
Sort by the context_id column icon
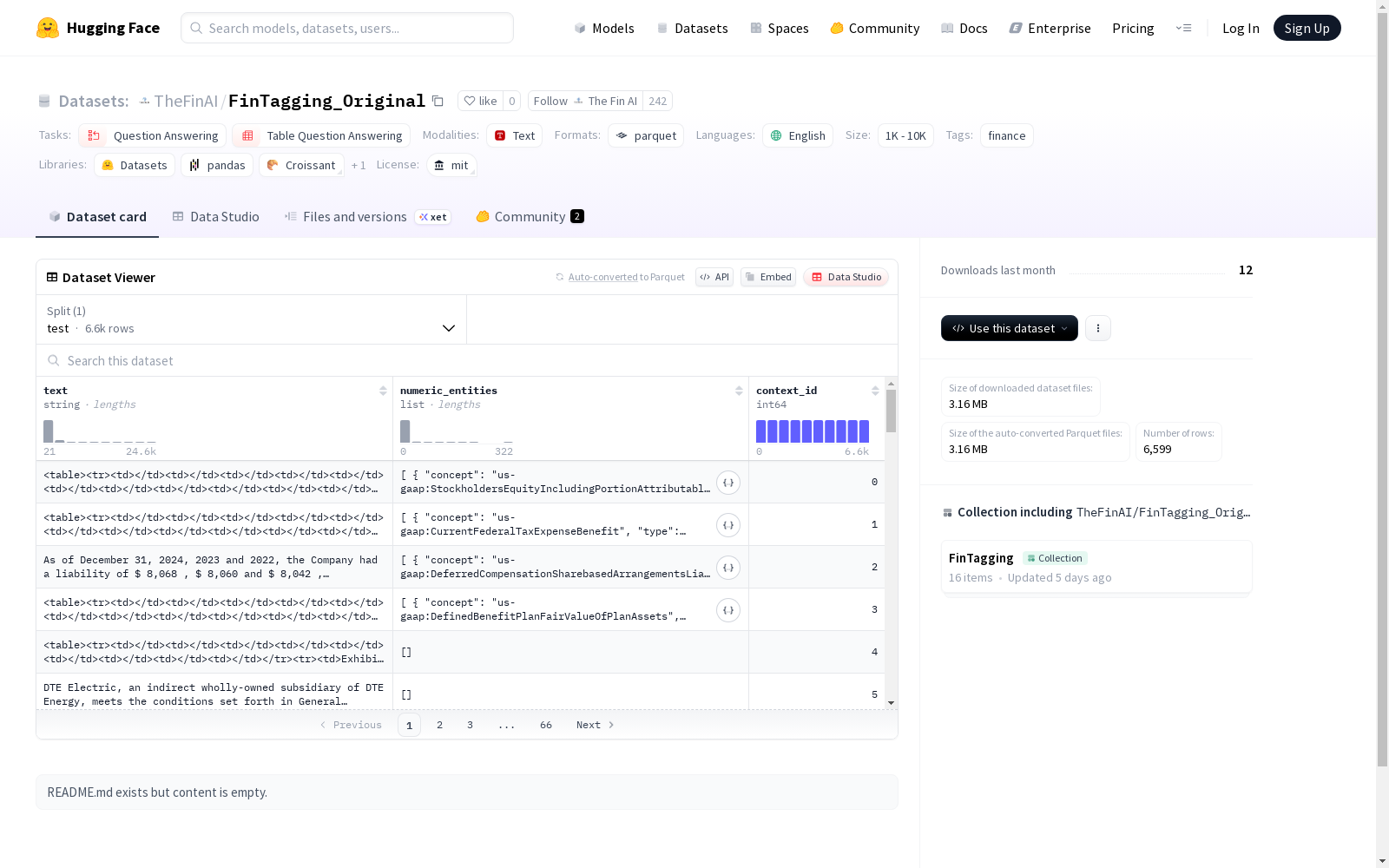tap(875, 391)
